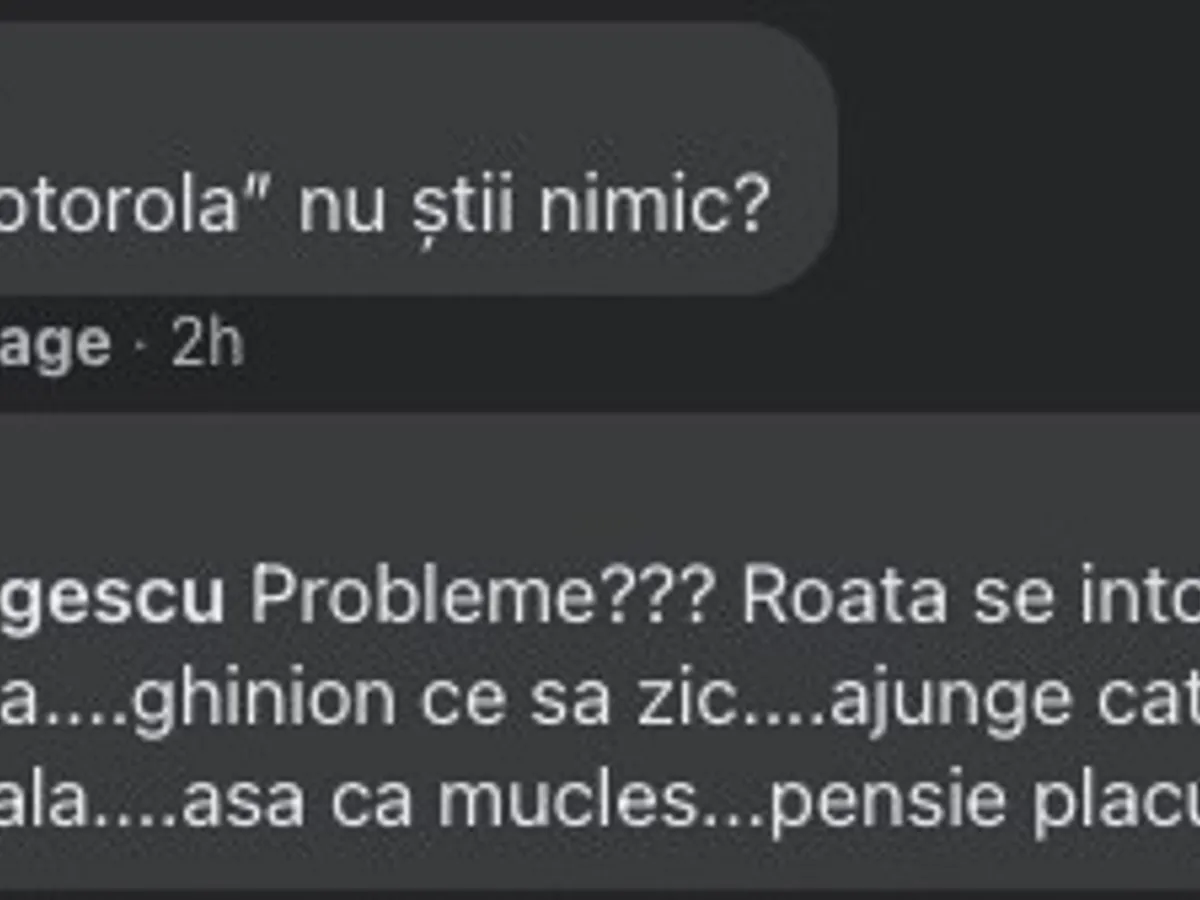The width and height of the screenshot is (1200, 900).
Task: Click the "2h" comment timestamp
Action: (207, 344)
